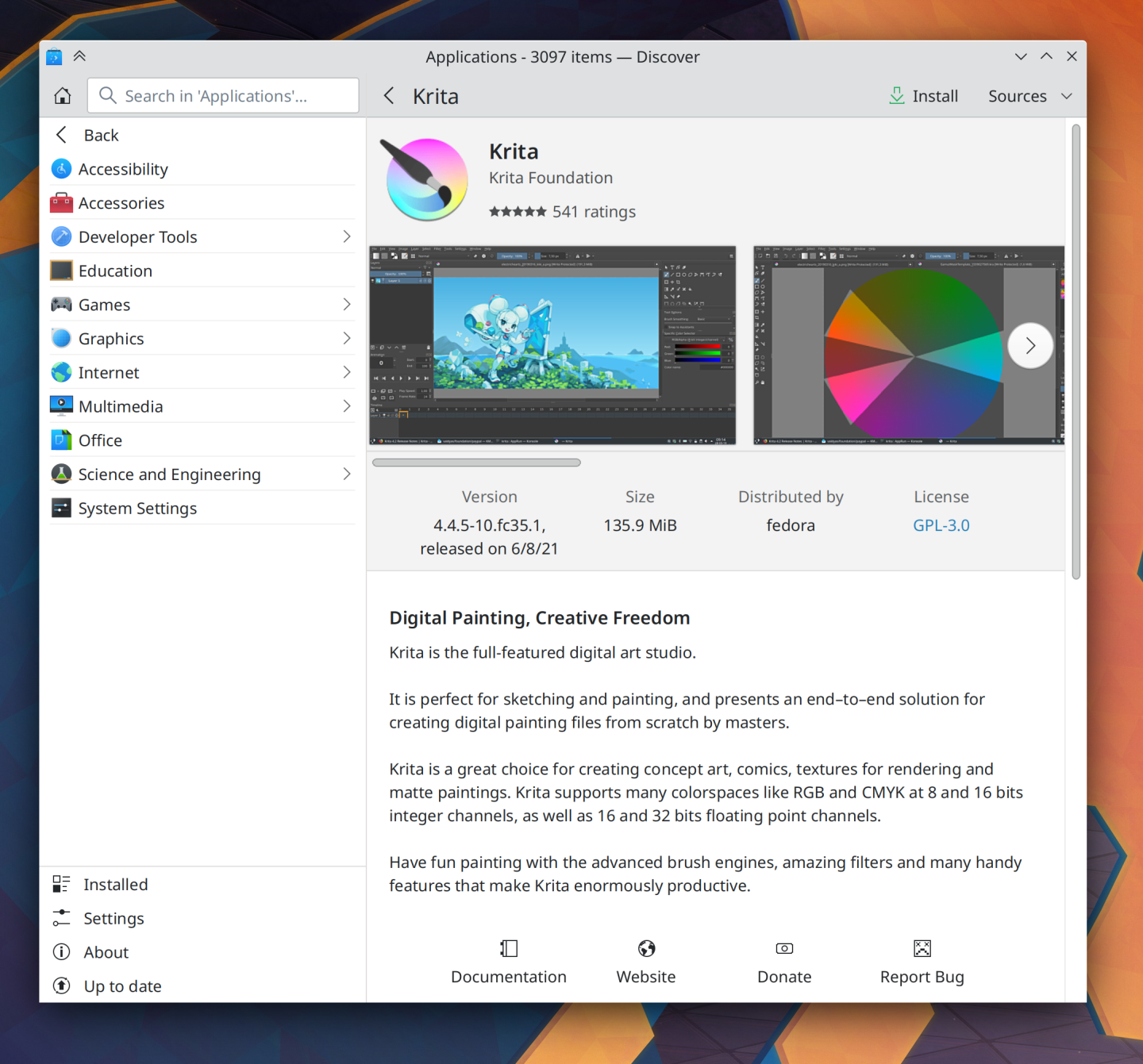
Task: Open the Documentation icon link
Action: tap(509, 948)
